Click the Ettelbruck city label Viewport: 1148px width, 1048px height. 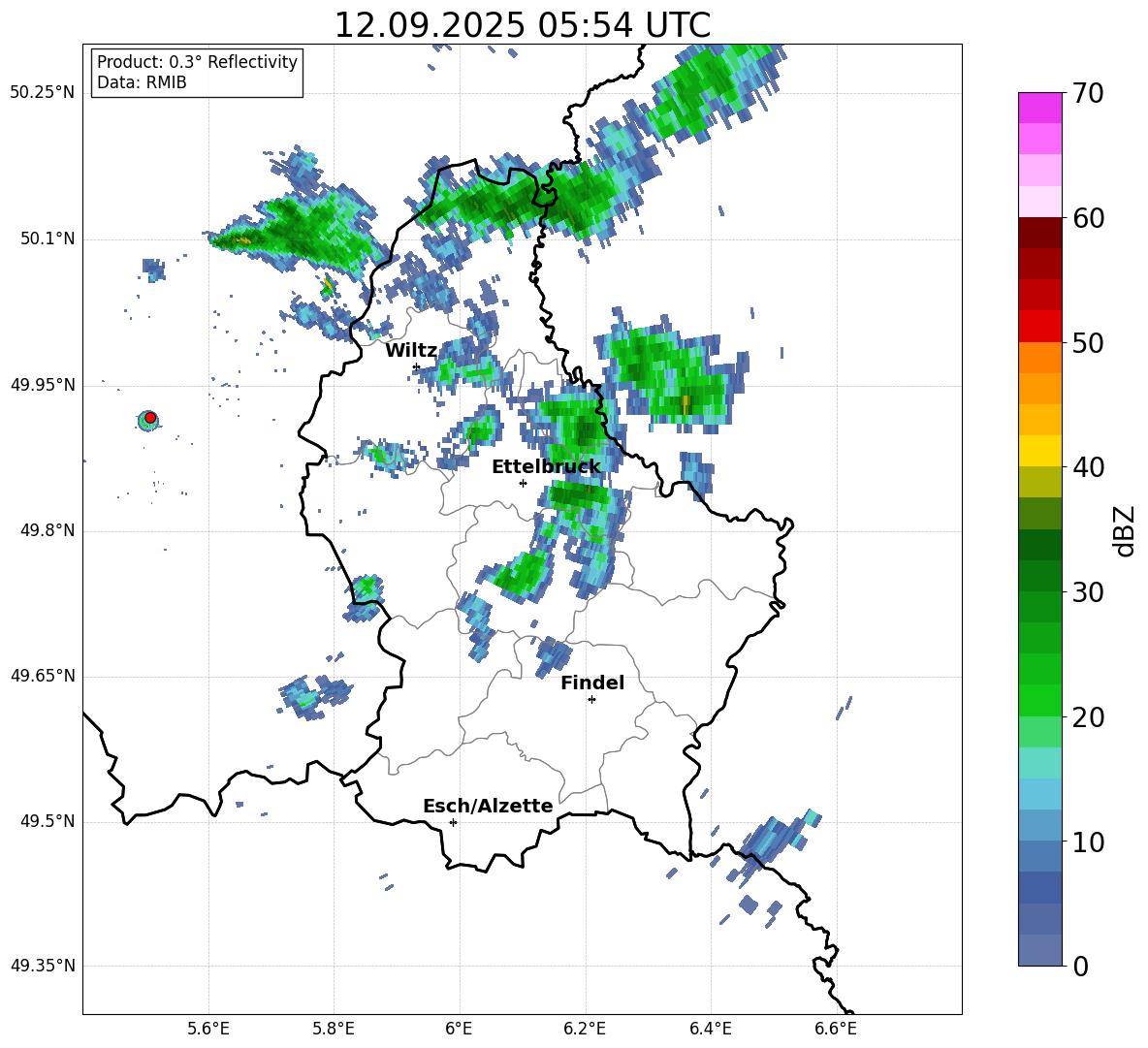pyautogui.click(x=546, y=467)
